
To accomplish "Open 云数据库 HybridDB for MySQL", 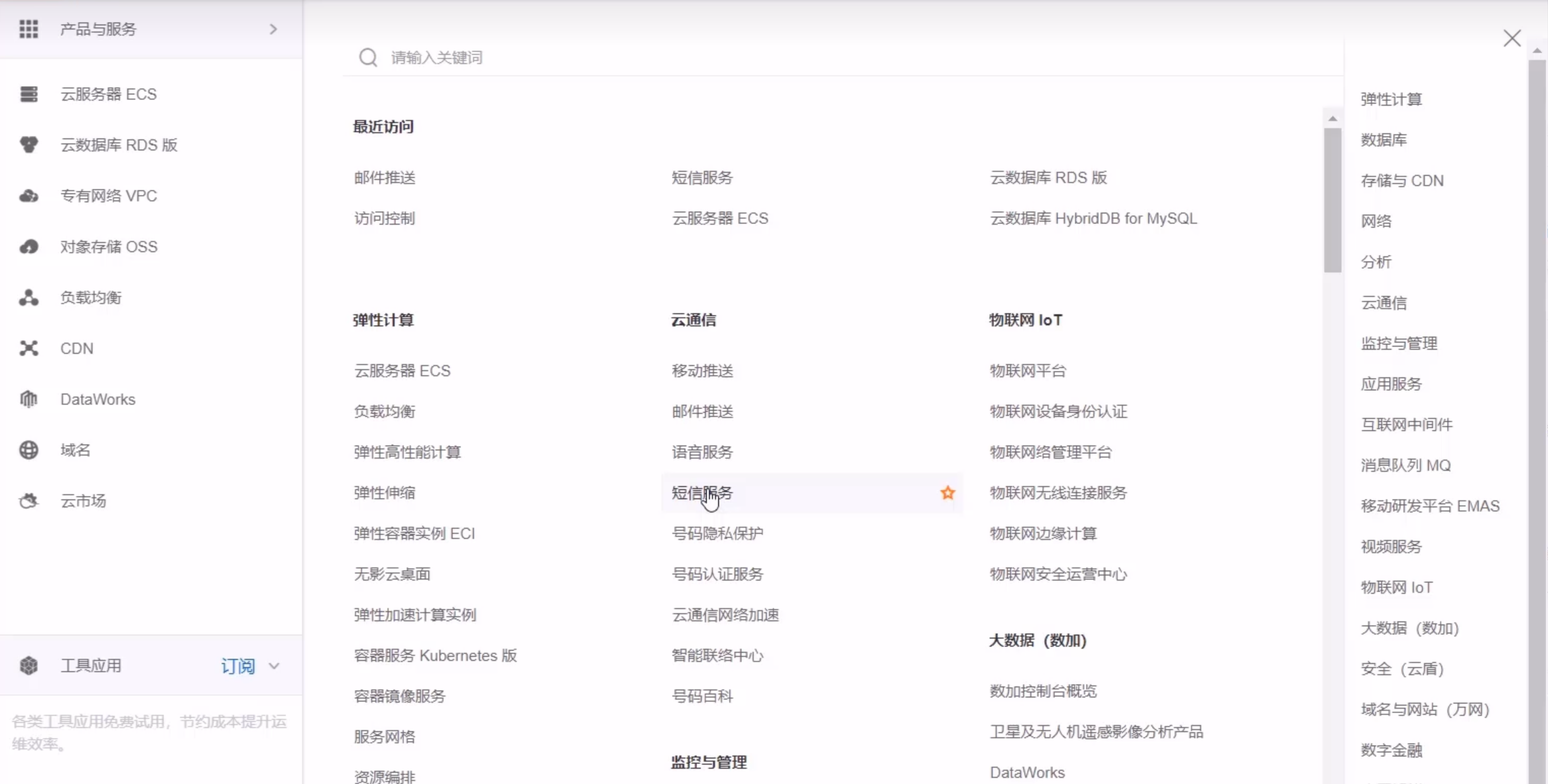I will [x=1093, y=218].
